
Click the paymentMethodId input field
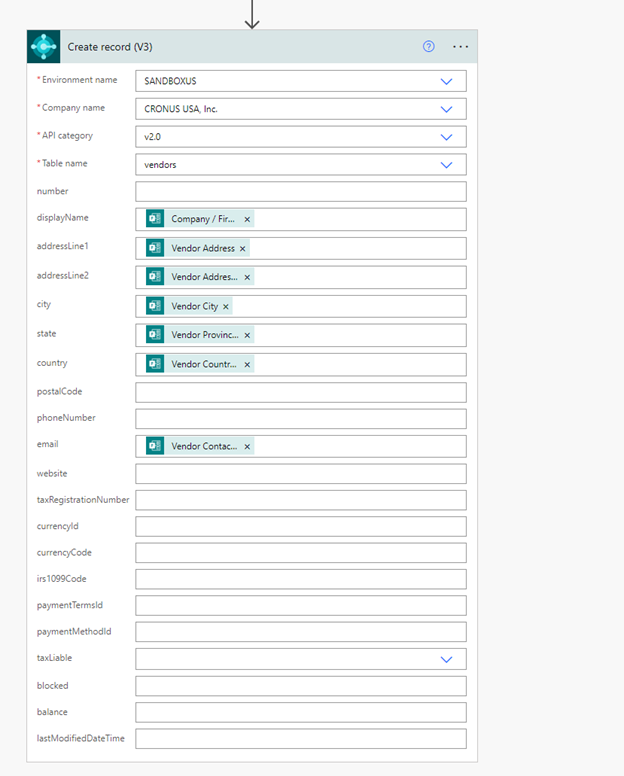point(301,632)
